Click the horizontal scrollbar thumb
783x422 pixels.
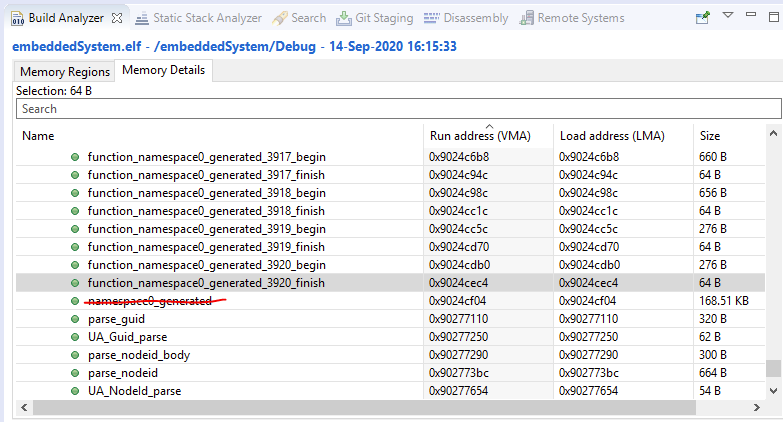tap(365, 408)
